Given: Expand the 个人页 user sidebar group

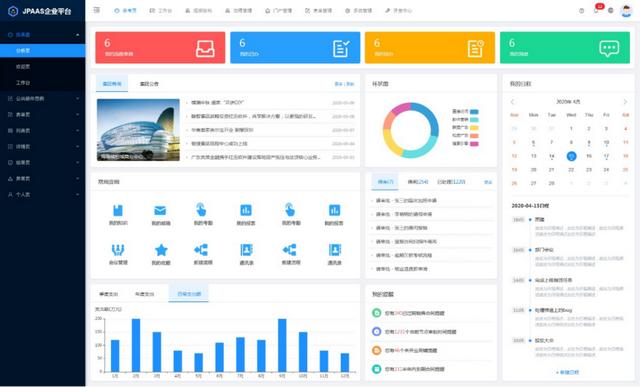Looking at the screenshot, I should [x=43, y=195].
